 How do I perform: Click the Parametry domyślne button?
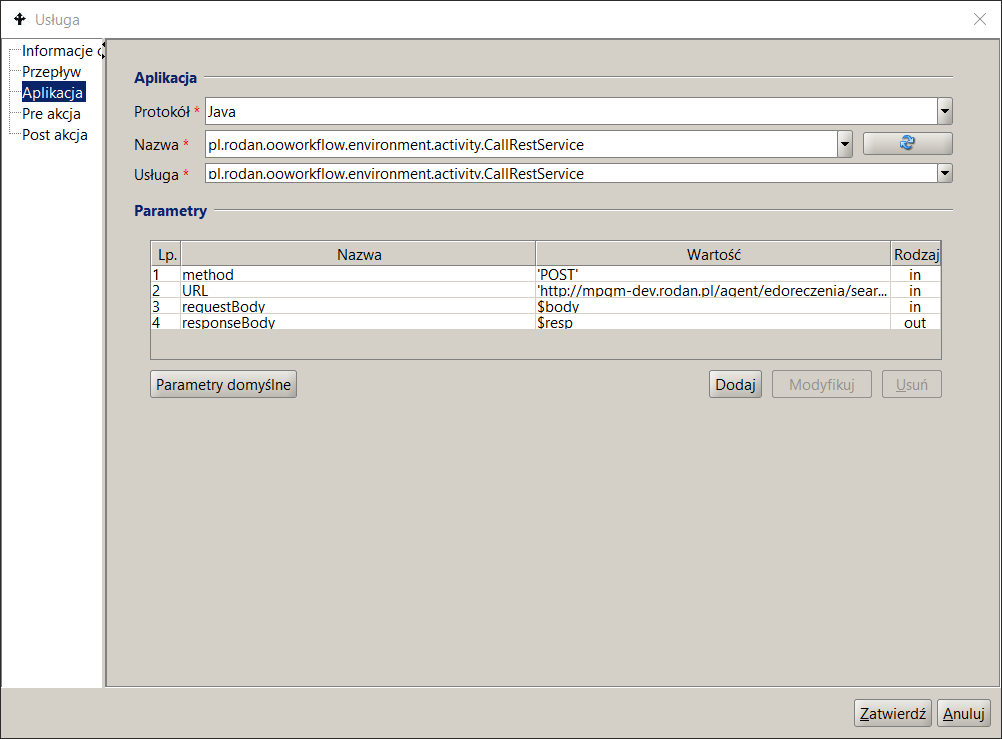[x=223, y=384]
